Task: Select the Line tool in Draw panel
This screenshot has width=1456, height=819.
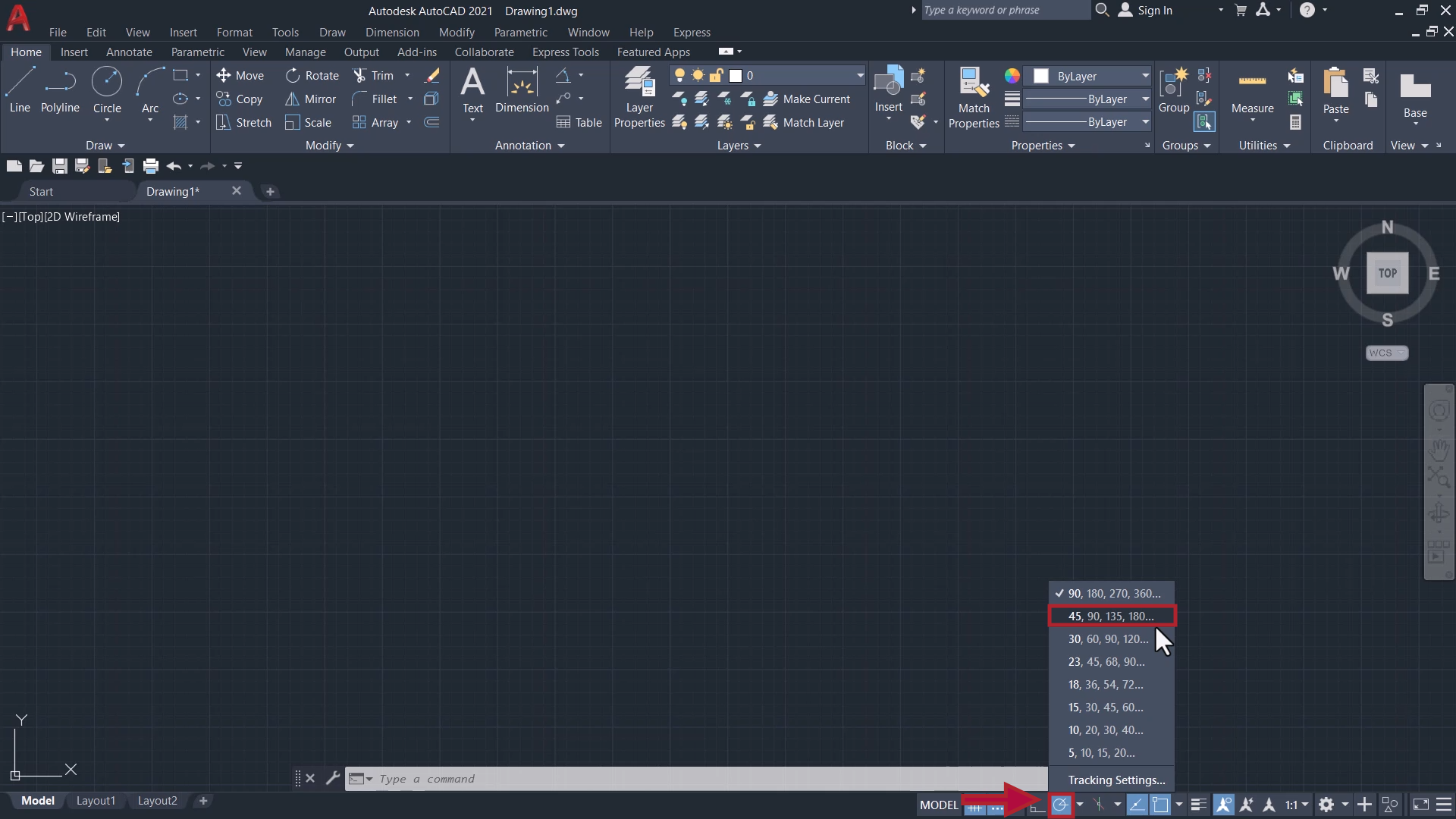Action: pyautogui.click(x=20, y=89)
